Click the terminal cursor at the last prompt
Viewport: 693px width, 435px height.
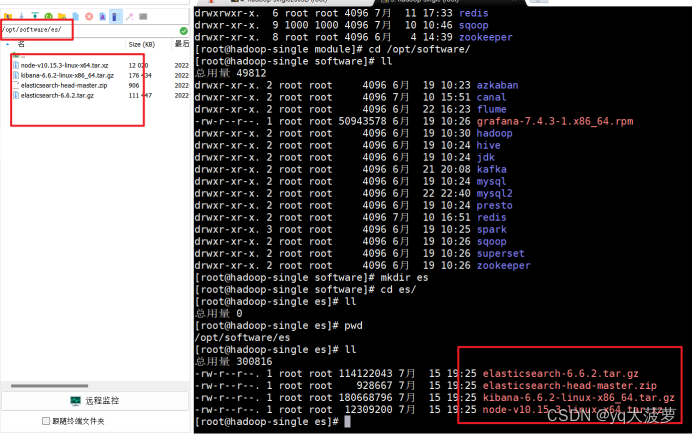click(x=347, y=422)
